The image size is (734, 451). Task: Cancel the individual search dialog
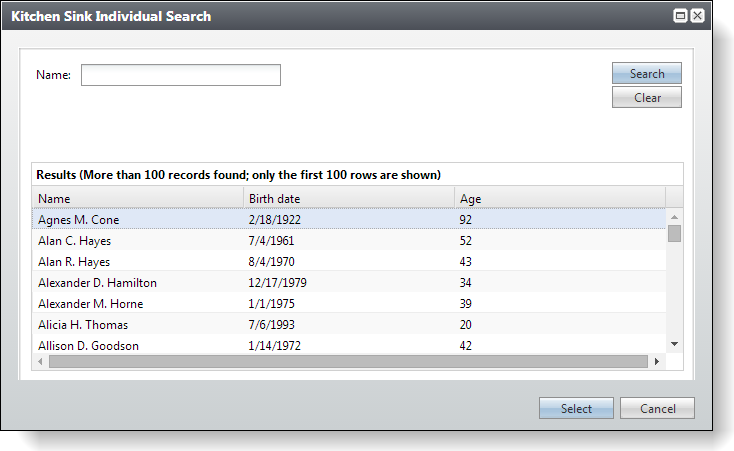(657, 408)
